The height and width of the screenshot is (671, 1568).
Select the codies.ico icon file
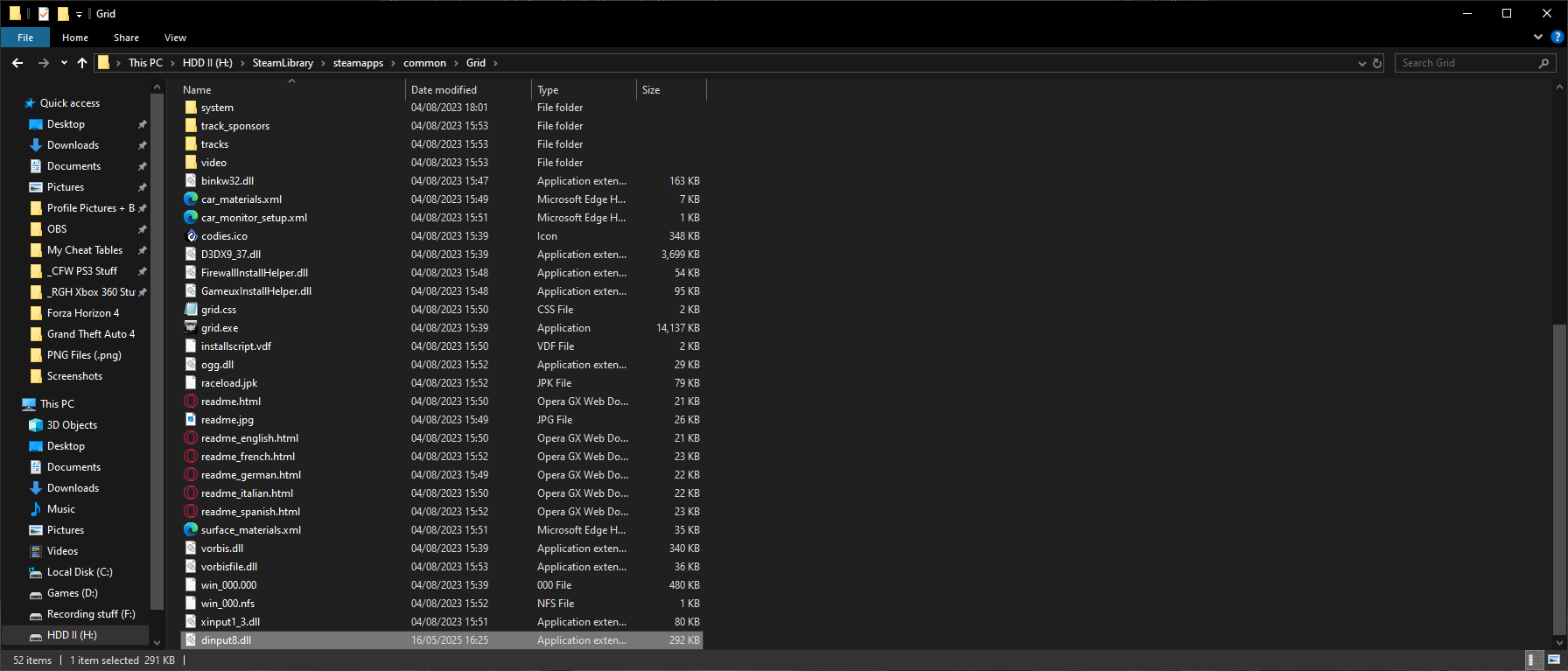tap(191, 236)
